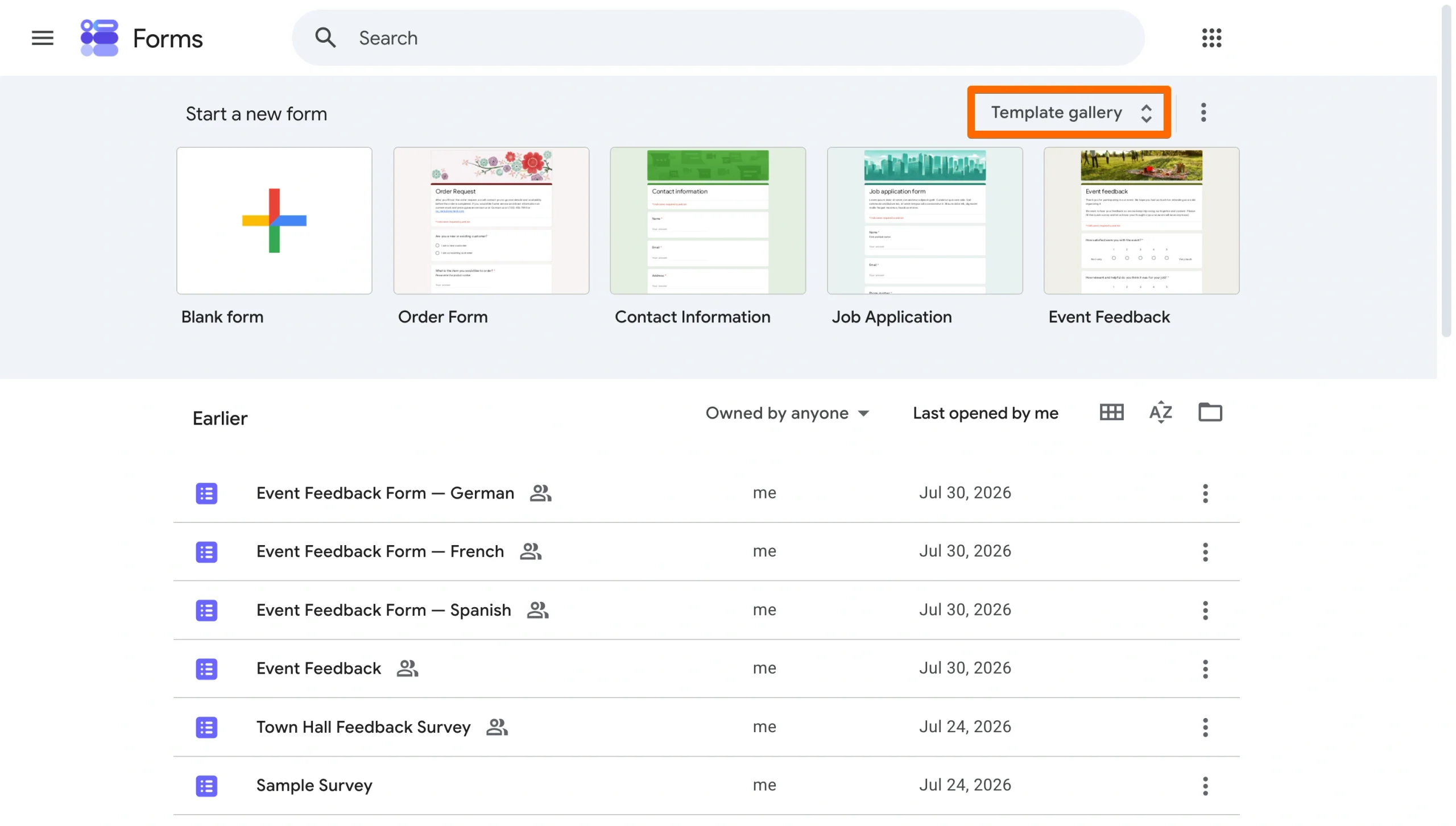1456x826 pixels.
Task: Create a Blank form
Action: 274,221
